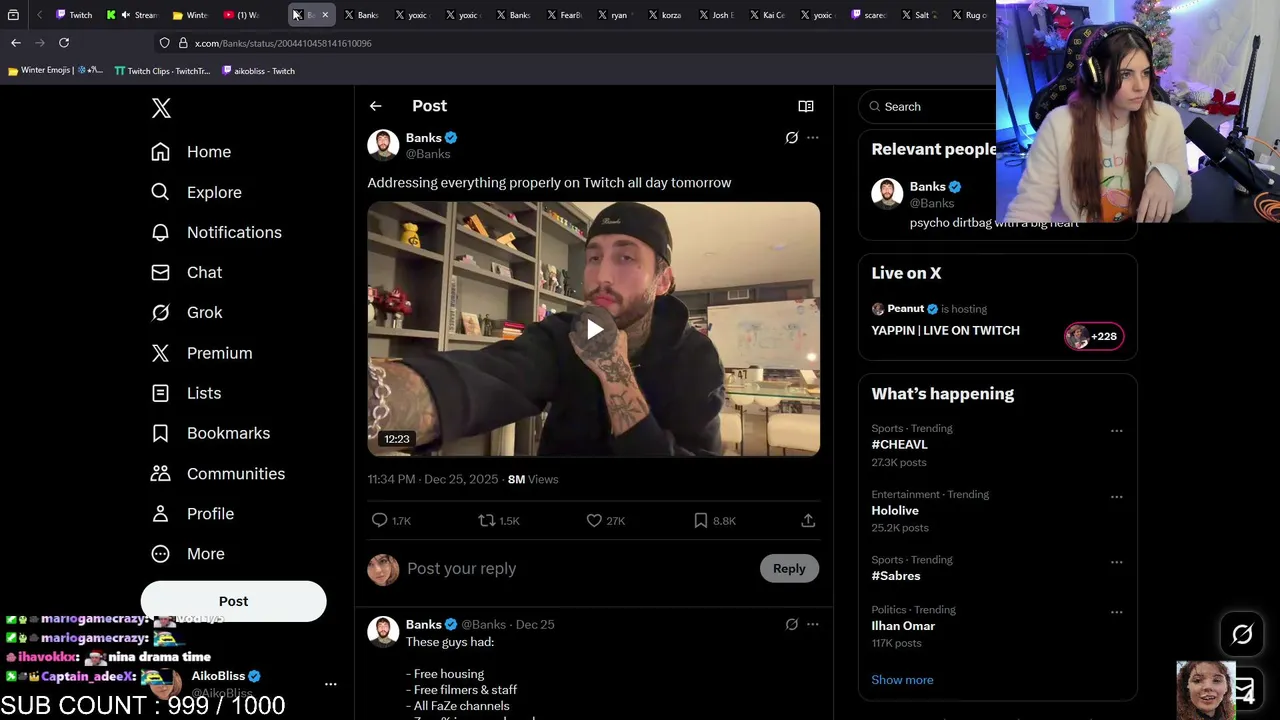Open the Ilhan Omar trend
The image size is (1280, 720).
(903, 626)
